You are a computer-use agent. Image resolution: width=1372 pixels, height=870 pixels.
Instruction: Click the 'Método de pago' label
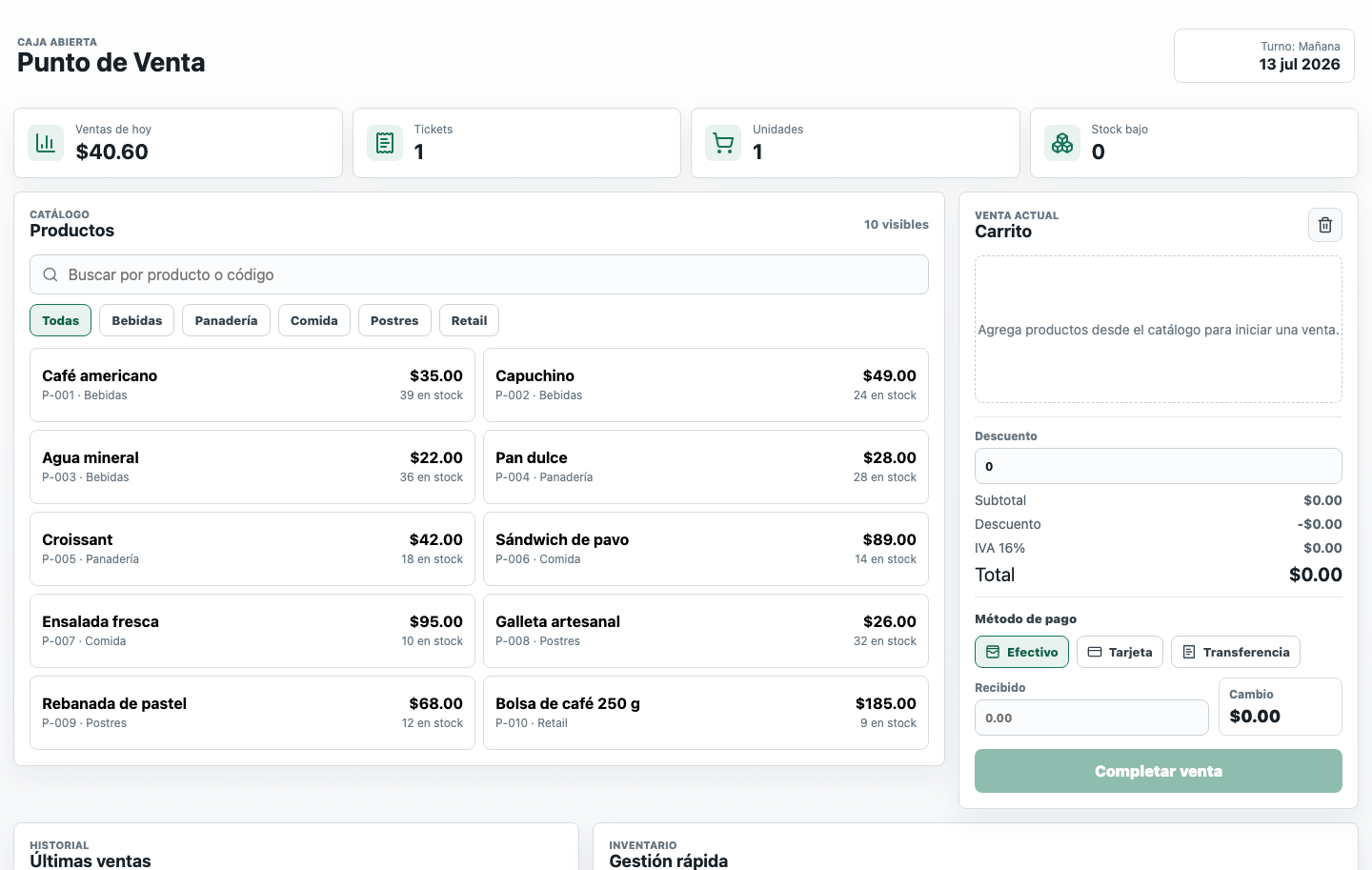coord(1025,619)
